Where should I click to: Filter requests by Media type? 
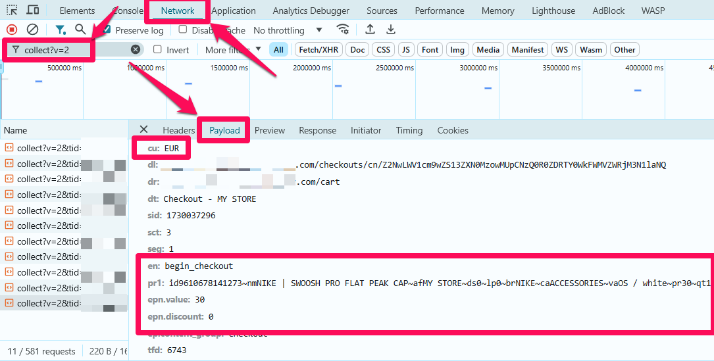point(488,50)
